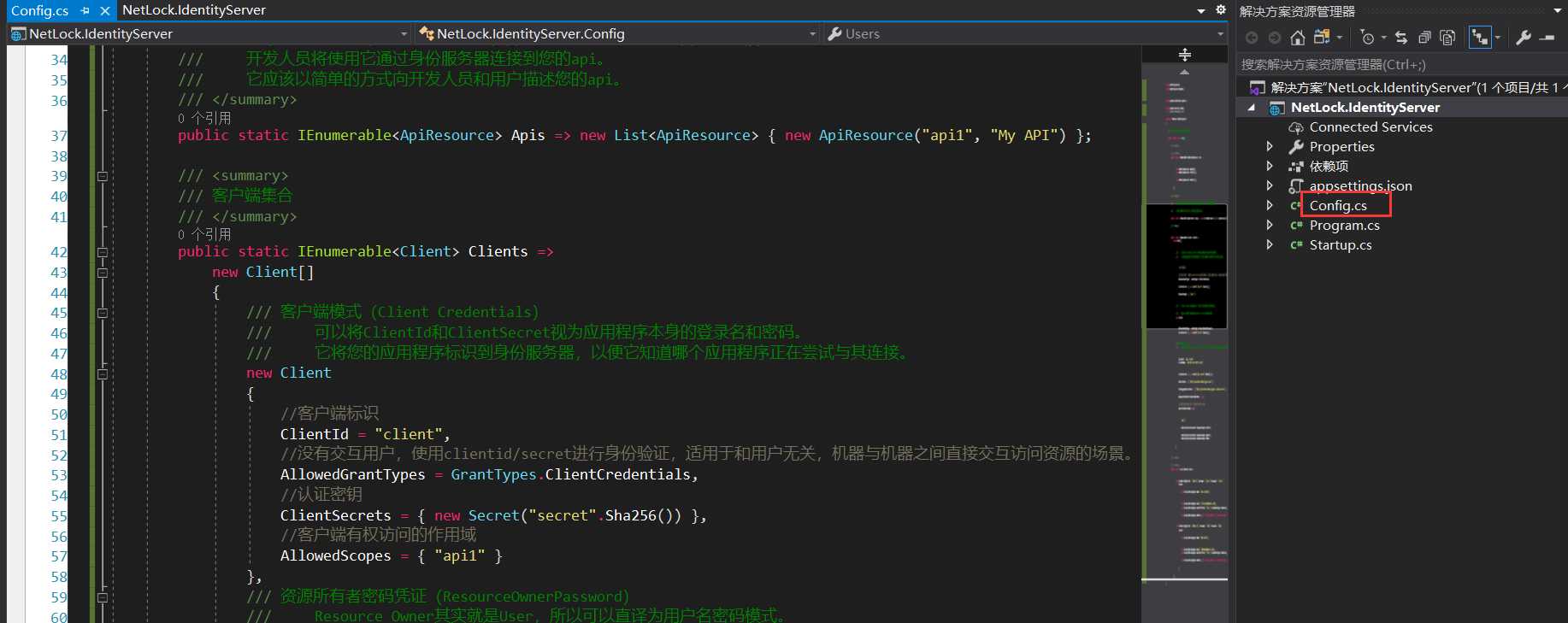The width and height of the screenshot is (1568, 623).
Task: Expand the Startup.cs node arrow
Action: (1270, 245)
